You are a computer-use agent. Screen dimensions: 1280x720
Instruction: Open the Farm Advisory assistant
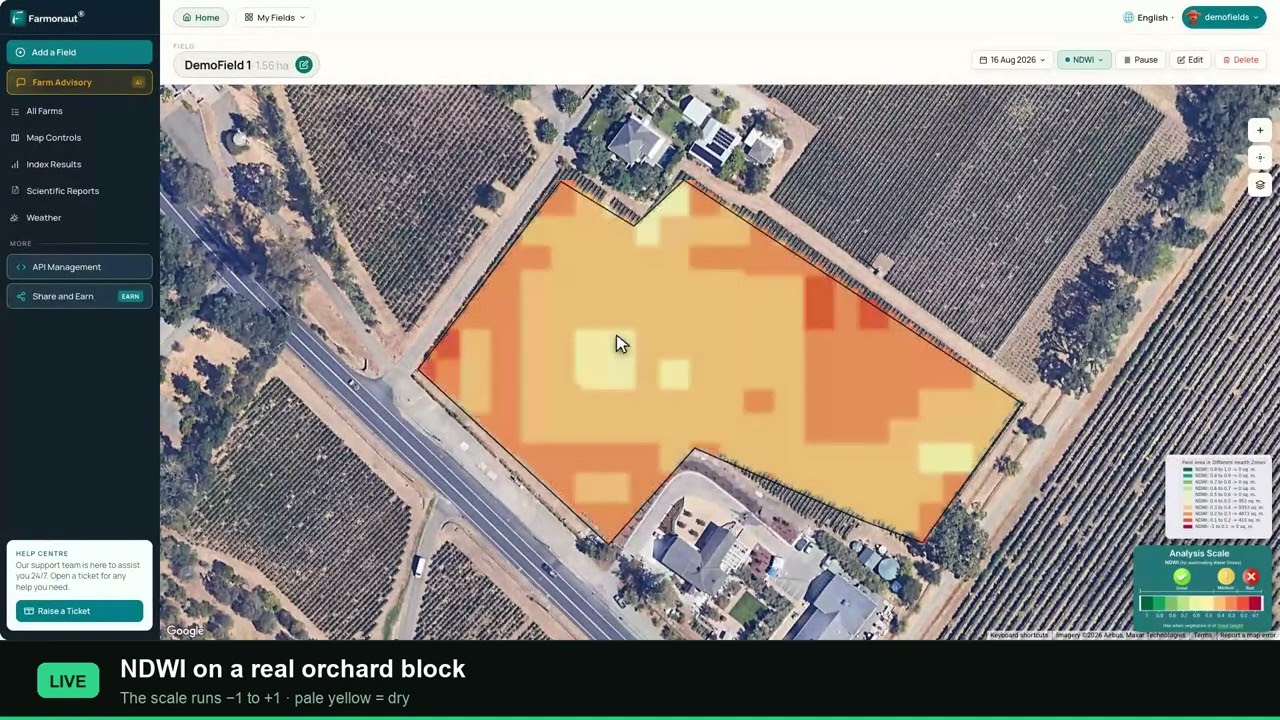[80, 82]
